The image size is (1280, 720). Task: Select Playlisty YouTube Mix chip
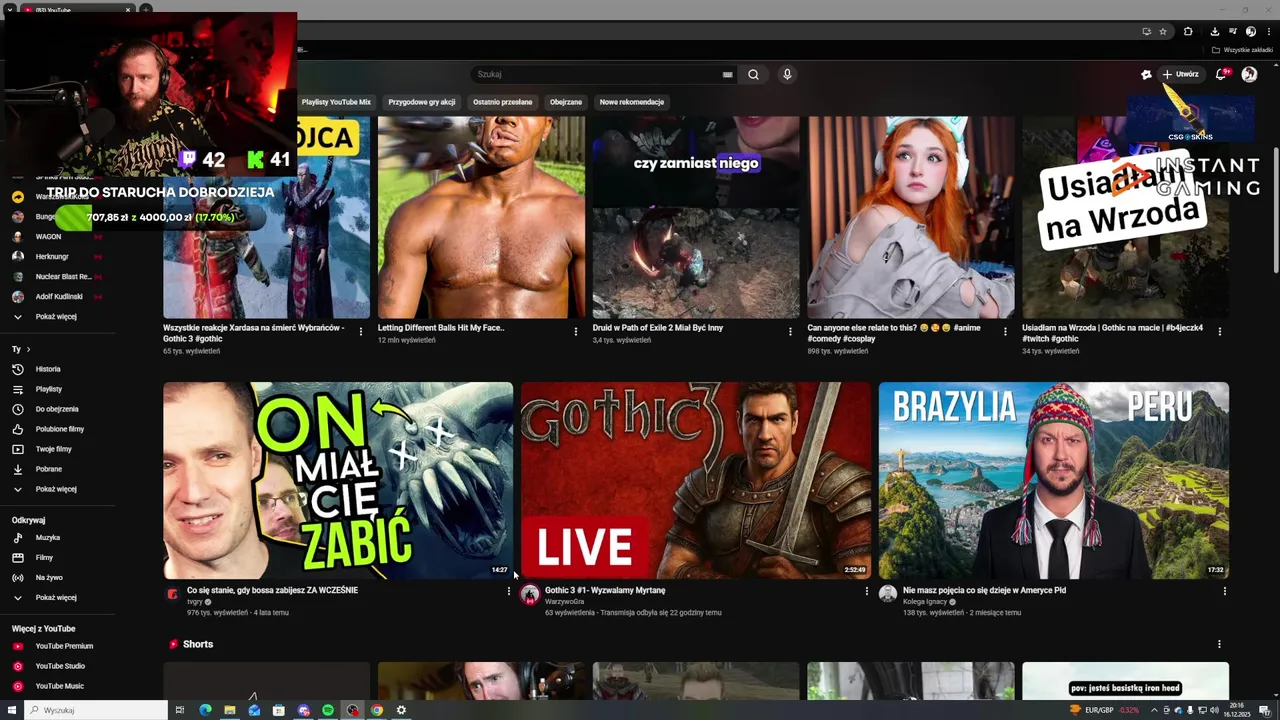tap(336, 102)
